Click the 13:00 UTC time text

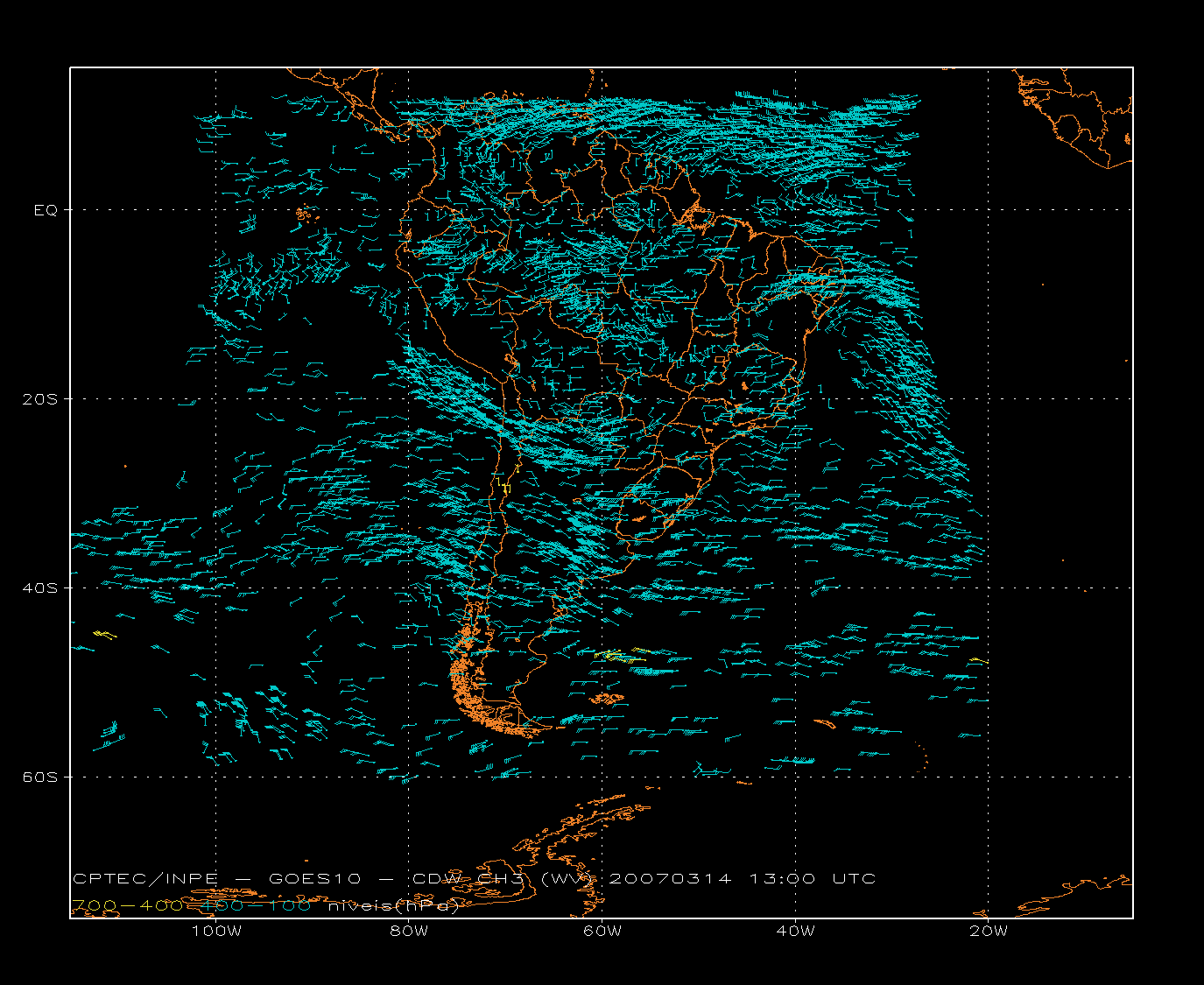[x=812, y=879]
